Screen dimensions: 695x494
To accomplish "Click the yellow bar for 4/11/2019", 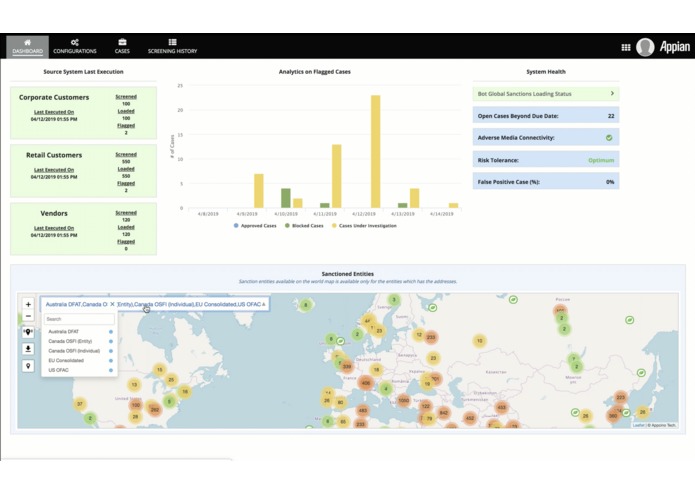I will (336, 176).
